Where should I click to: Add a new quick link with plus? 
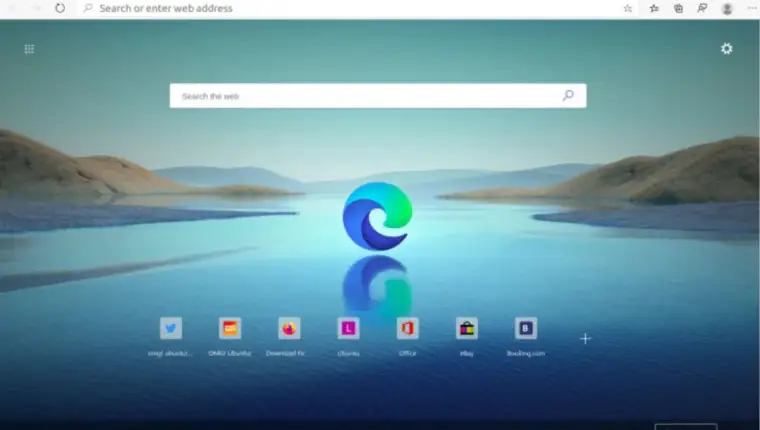(x=585, y=338)
